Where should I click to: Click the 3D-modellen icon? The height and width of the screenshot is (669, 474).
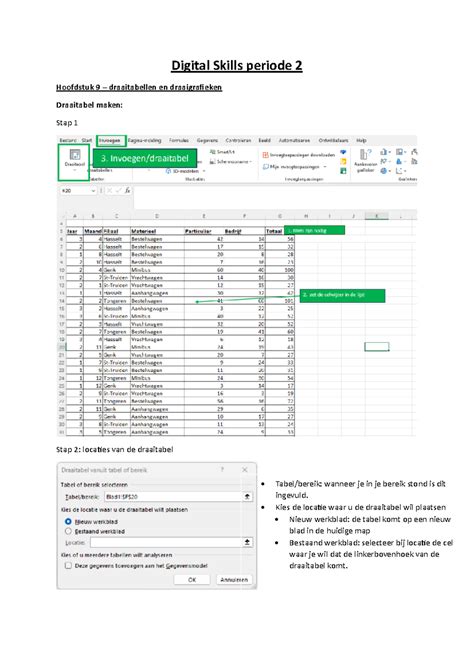tap(169, 171)
